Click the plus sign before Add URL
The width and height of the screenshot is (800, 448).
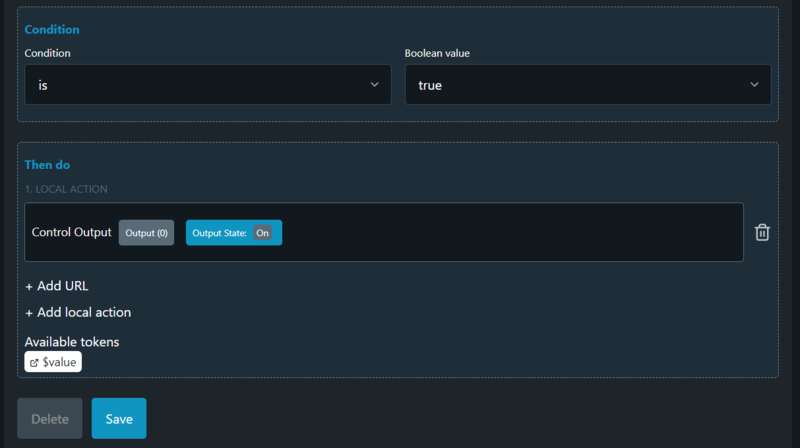(29, 286)
